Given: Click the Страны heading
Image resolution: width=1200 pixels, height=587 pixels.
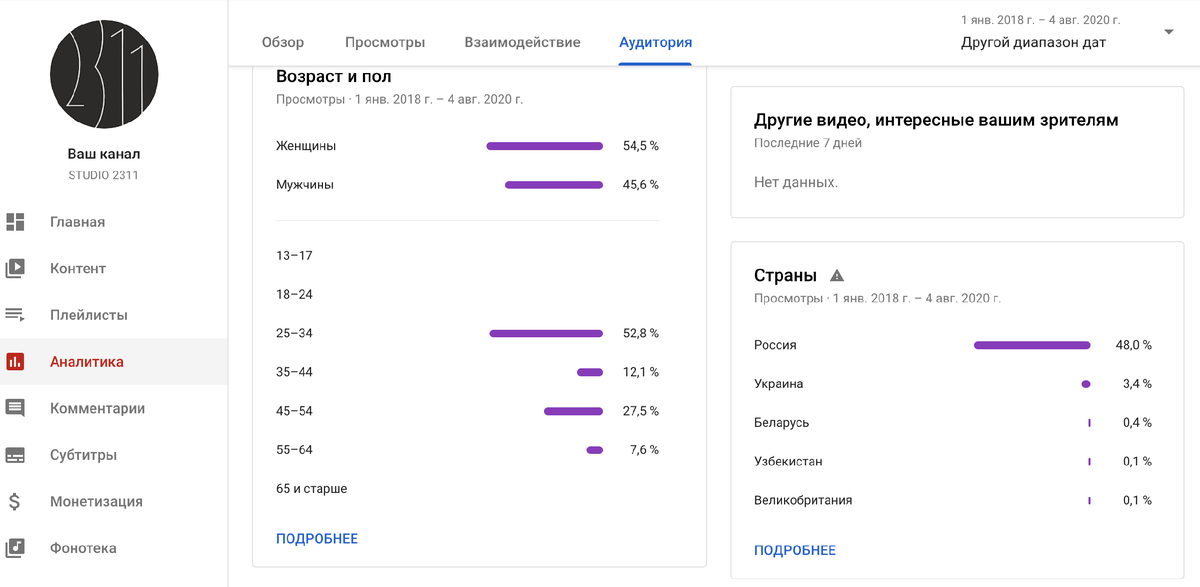Looking at the screenshot, I should [x=786, y=275].
